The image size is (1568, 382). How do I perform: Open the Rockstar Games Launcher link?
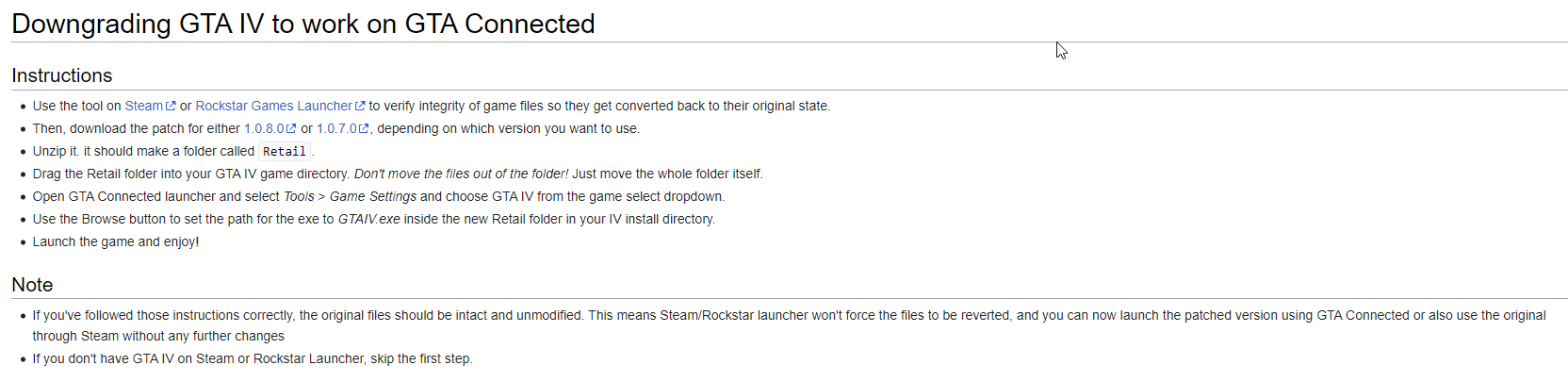click(x=273, y=106)
